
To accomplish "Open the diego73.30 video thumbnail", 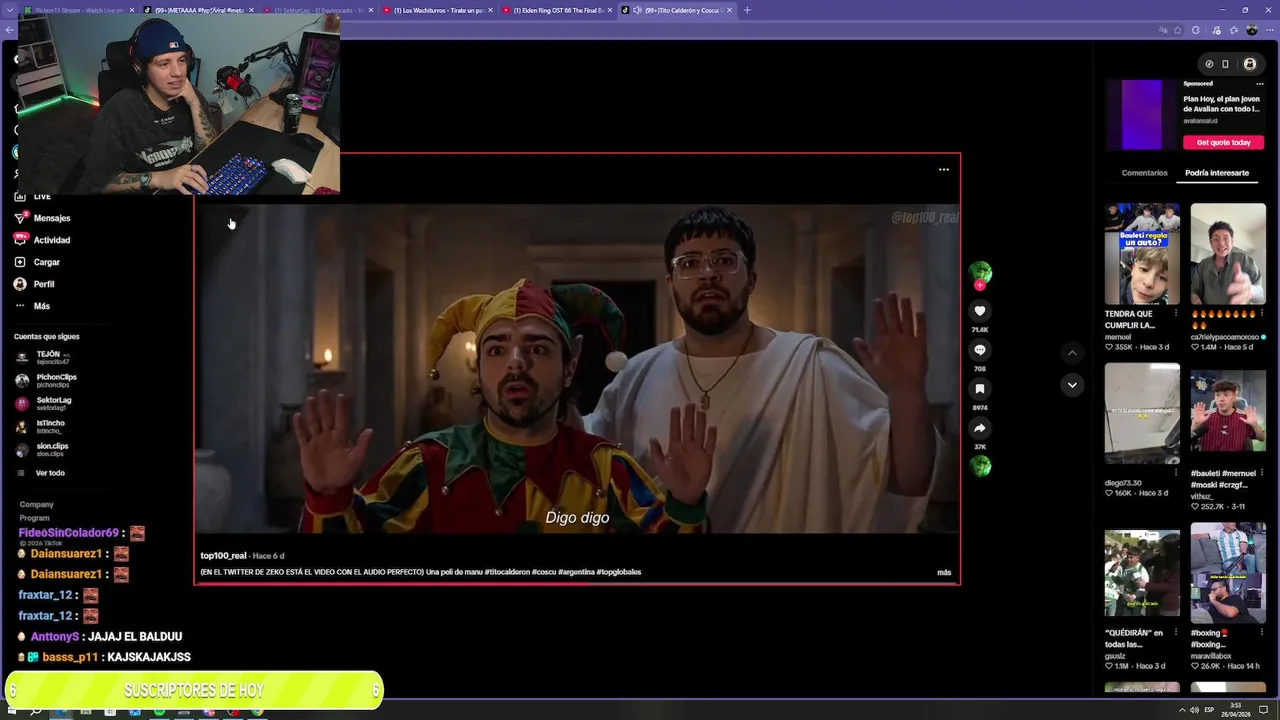I will 1142,413.
